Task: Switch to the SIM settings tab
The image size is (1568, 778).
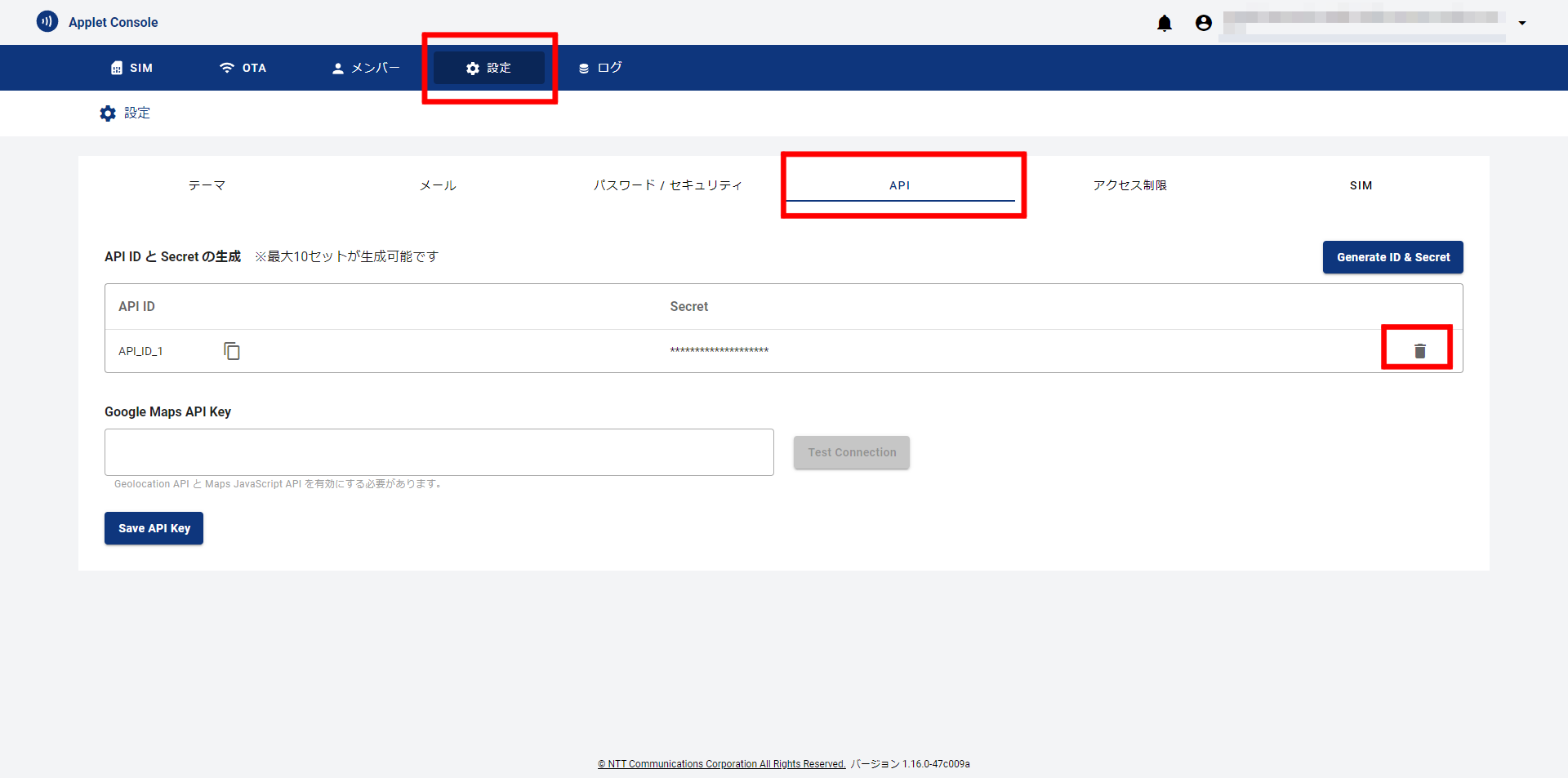Action: click(x=1361, y=185)
